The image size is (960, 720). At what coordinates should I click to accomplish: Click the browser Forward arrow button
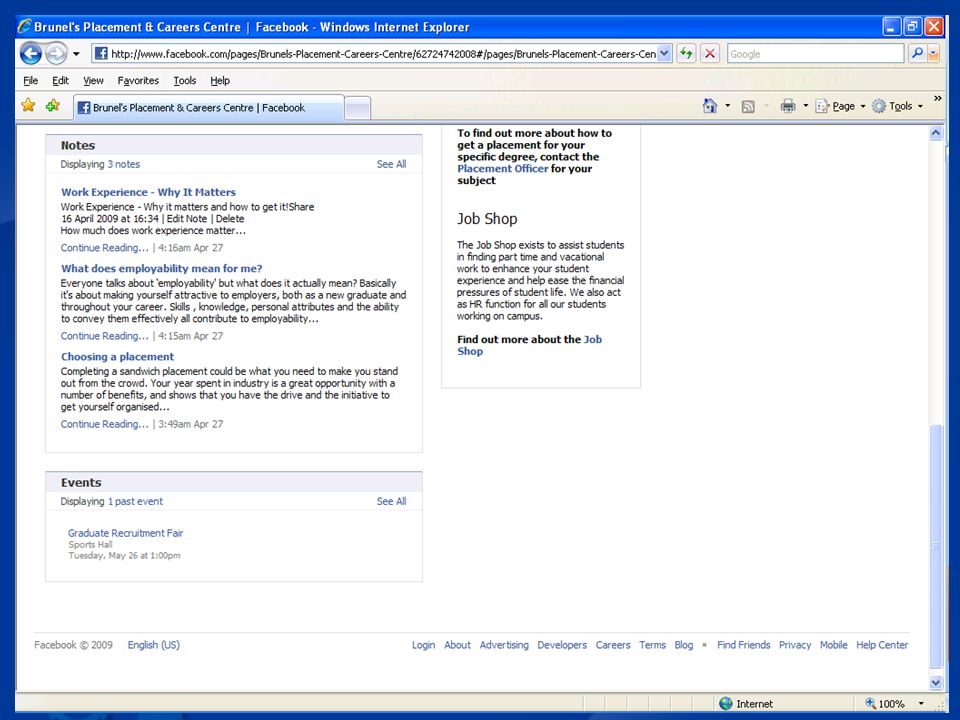pyautogui.click(x=56, y=54)
